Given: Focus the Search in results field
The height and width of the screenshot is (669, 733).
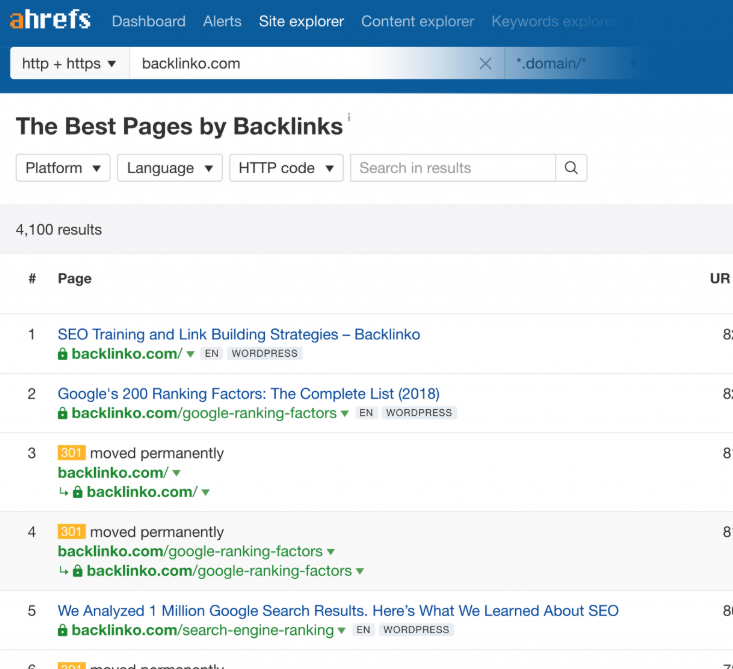Looking at the screenshot, I should [453, 168].
